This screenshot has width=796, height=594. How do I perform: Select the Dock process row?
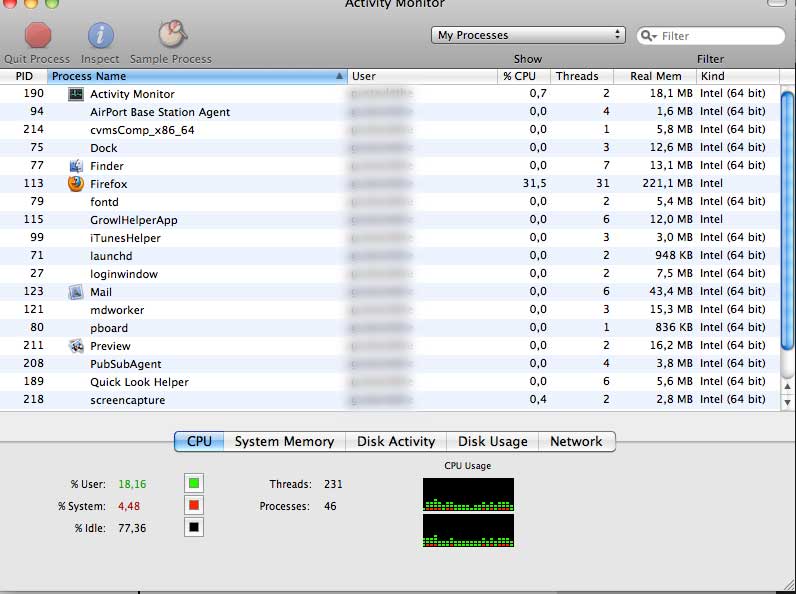tap(389, 148)
